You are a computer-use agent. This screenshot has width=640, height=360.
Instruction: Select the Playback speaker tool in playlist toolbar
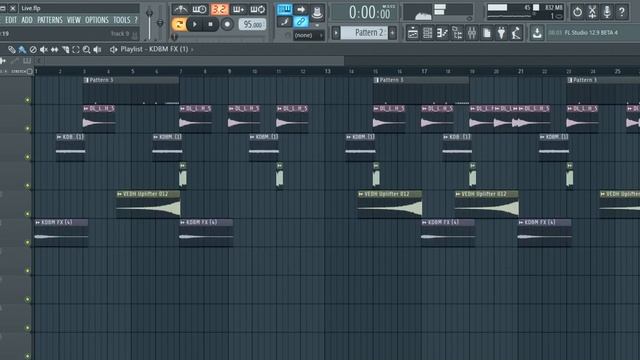(x=97, y=49)
